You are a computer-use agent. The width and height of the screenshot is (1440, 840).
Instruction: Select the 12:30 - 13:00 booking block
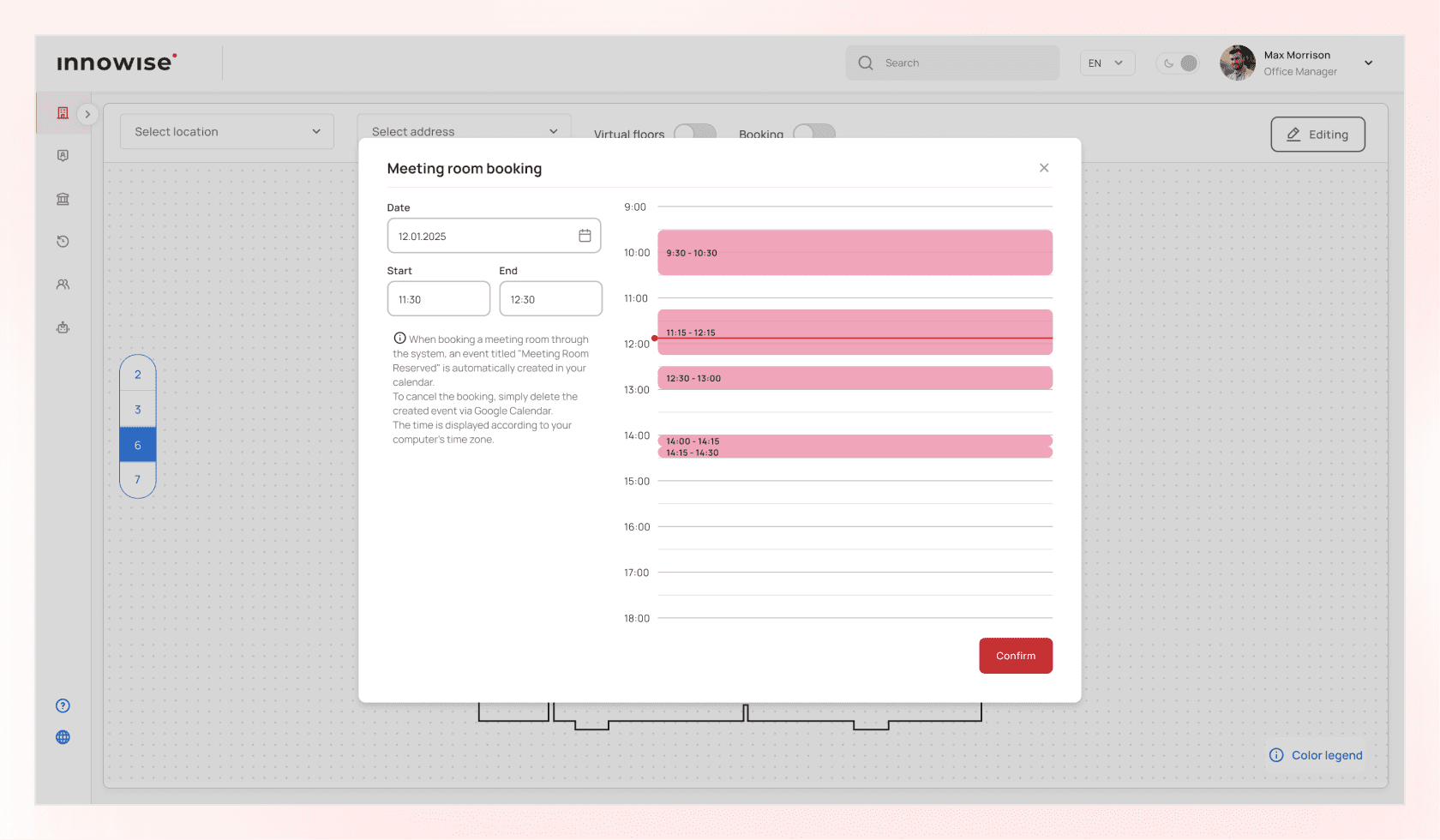coord(855,378)
